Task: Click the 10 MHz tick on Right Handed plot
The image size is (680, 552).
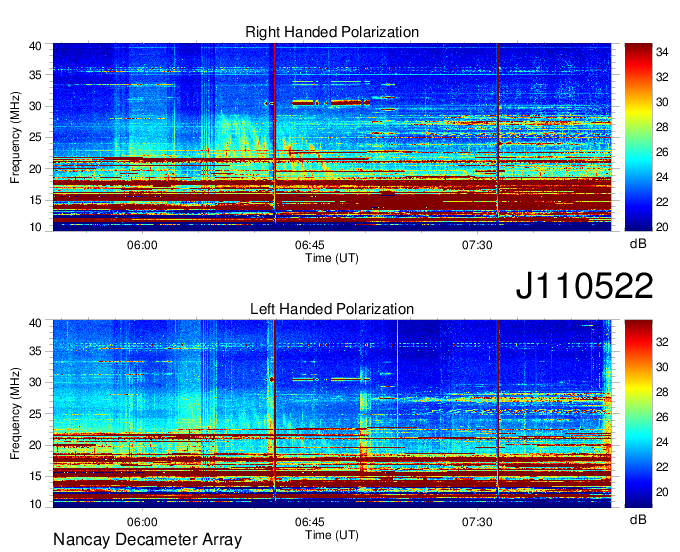Action: tap(35, 227)
